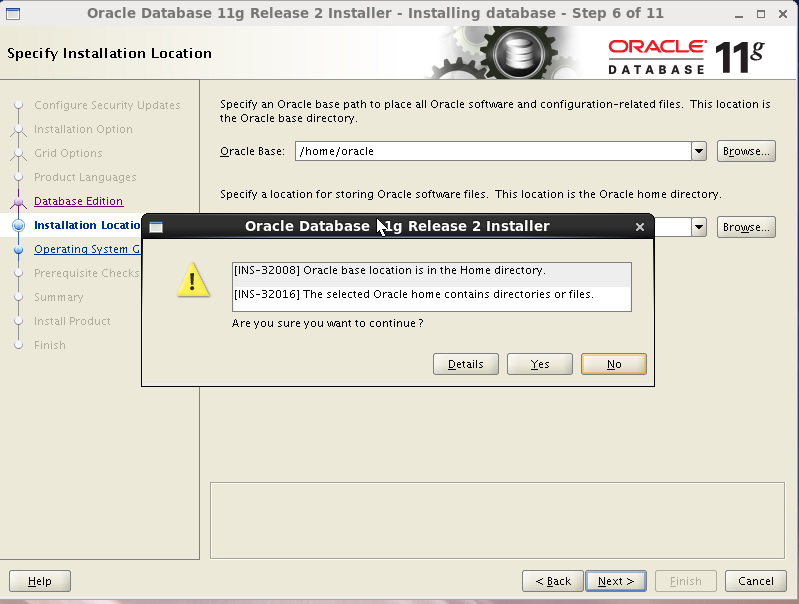Click the Oracle Database 11g logo
799x604 pixels.
coord(686,57)
